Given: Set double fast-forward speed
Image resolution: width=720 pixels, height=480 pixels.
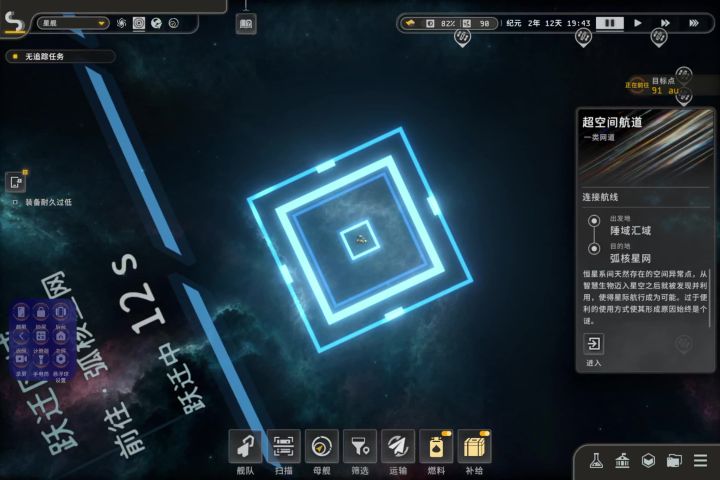Looking at the screenshot, I should pyautogui.click(x=665, y=23).
